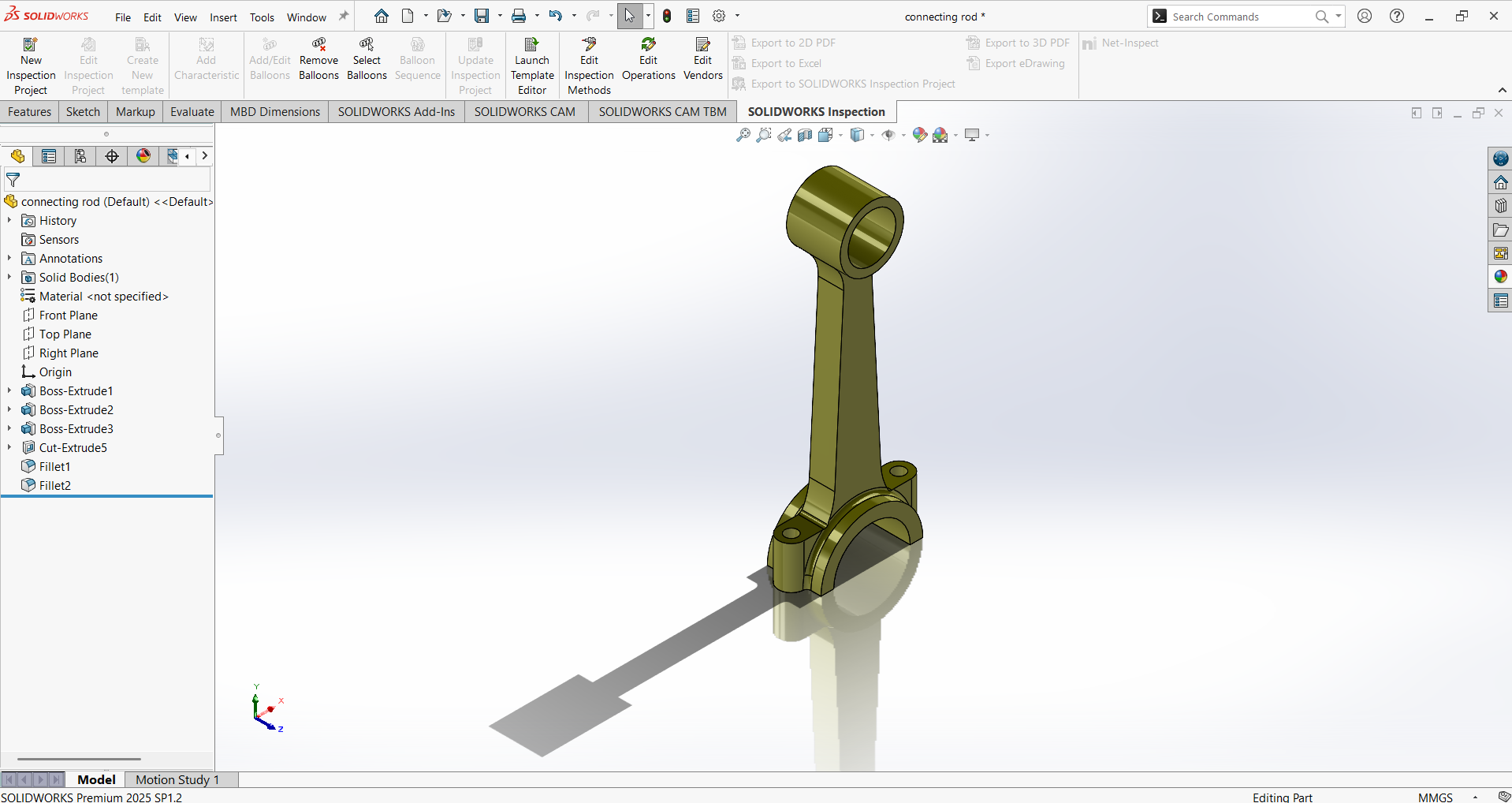Toggle the rebuild traffic light icon

(667, 16)
